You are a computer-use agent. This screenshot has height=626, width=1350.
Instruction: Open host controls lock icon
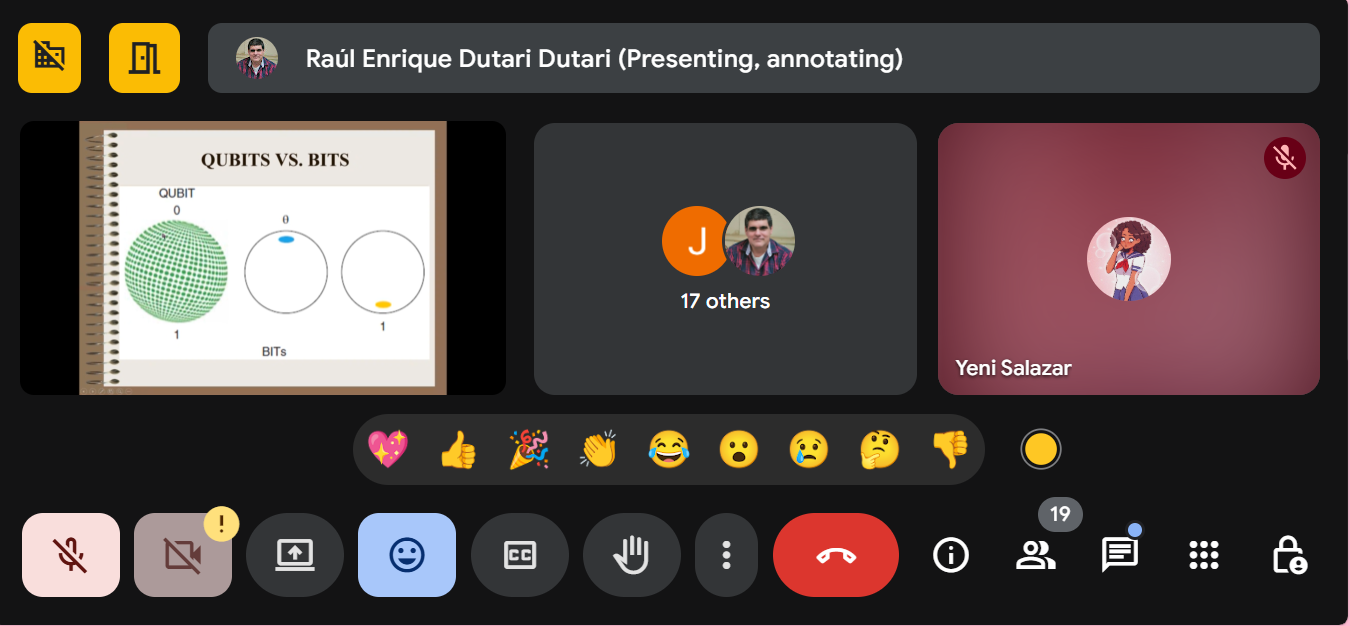(x=1288, y=555)
